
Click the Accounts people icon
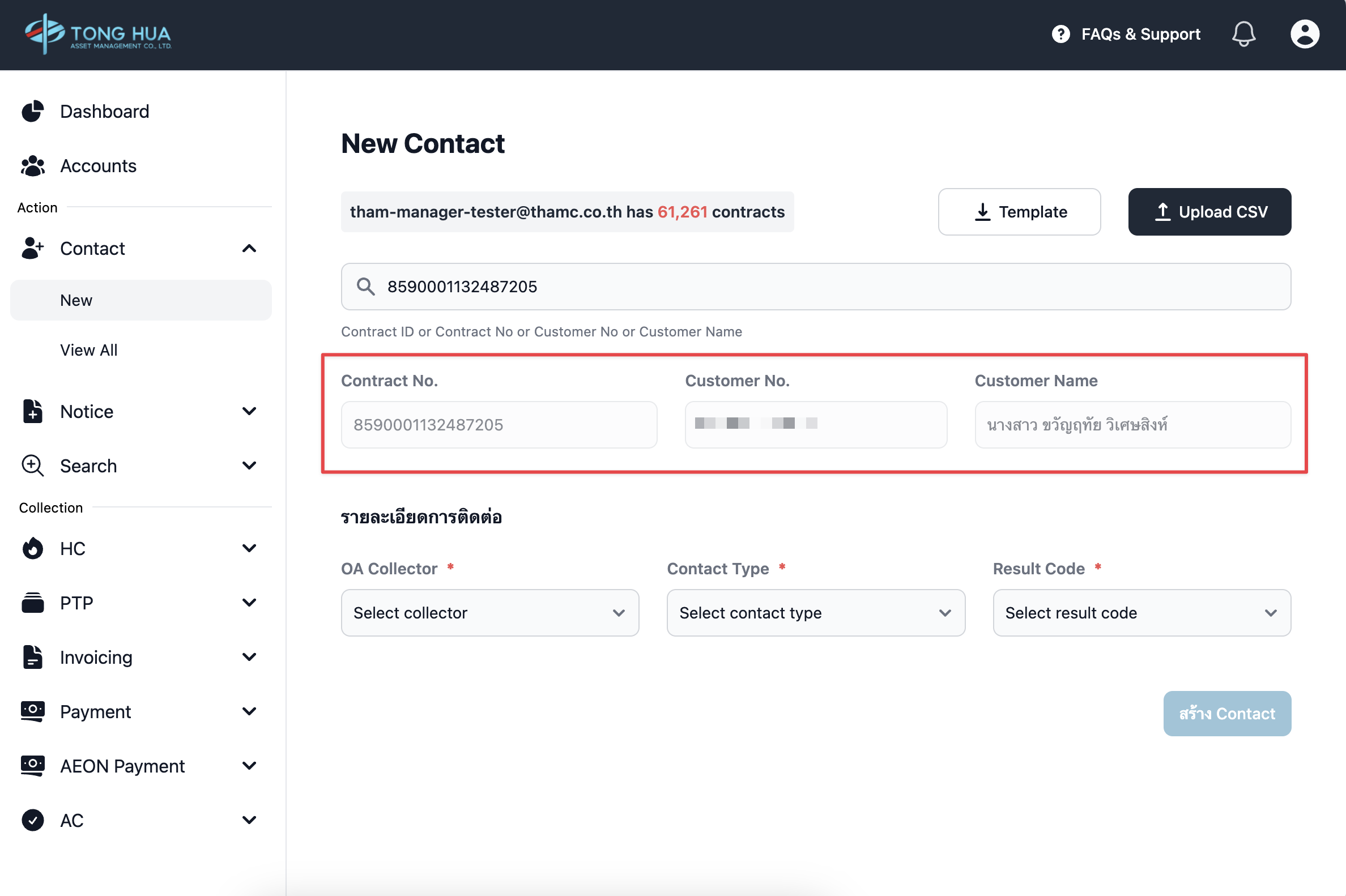tap(33, 166)
